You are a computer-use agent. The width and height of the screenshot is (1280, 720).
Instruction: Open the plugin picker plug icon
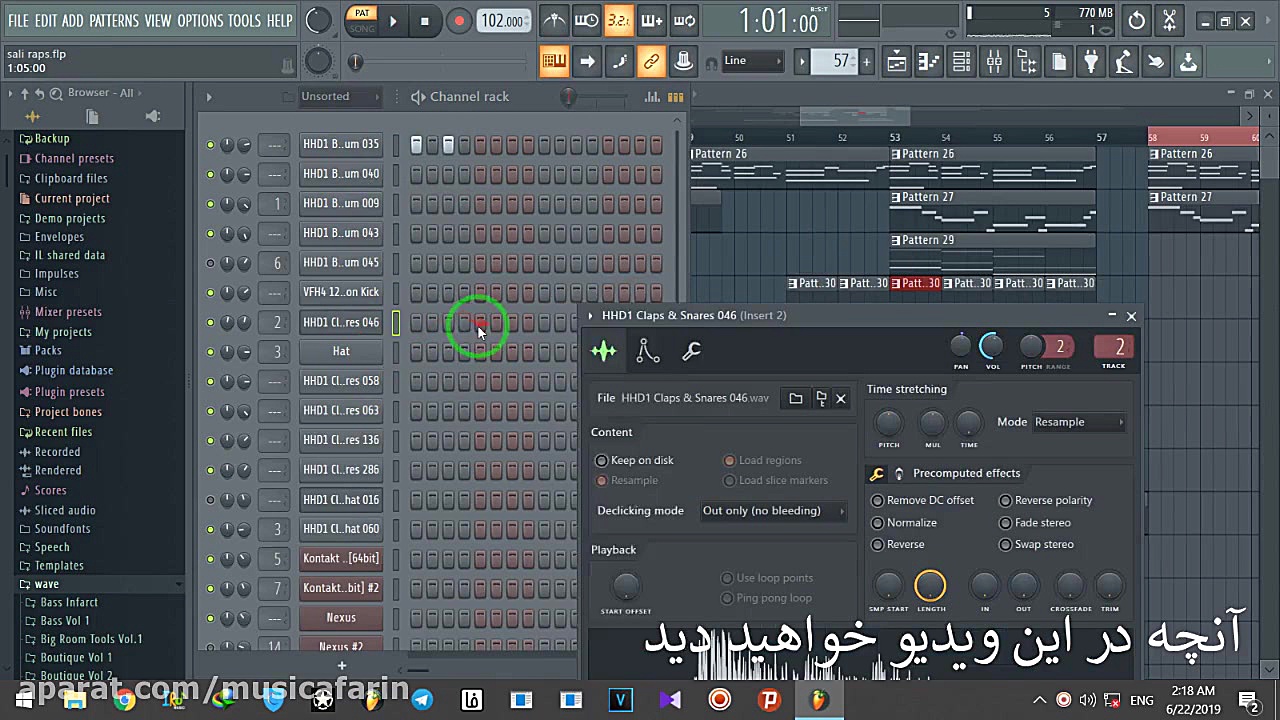tap(1091, 62)
